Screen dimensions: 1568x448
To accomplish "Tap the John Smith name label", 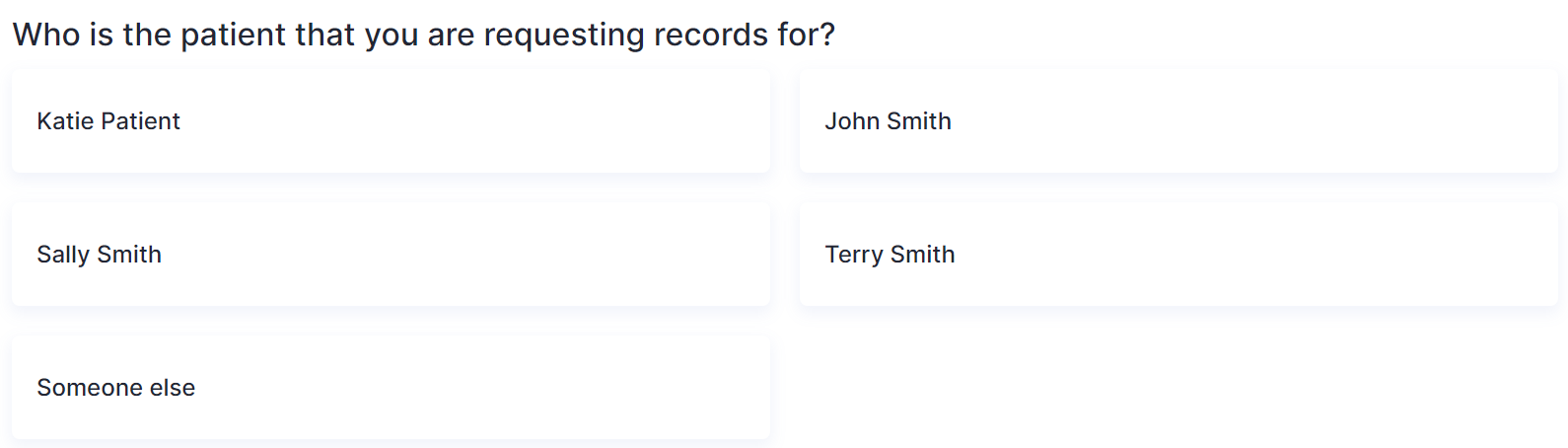I will (888, 121).
